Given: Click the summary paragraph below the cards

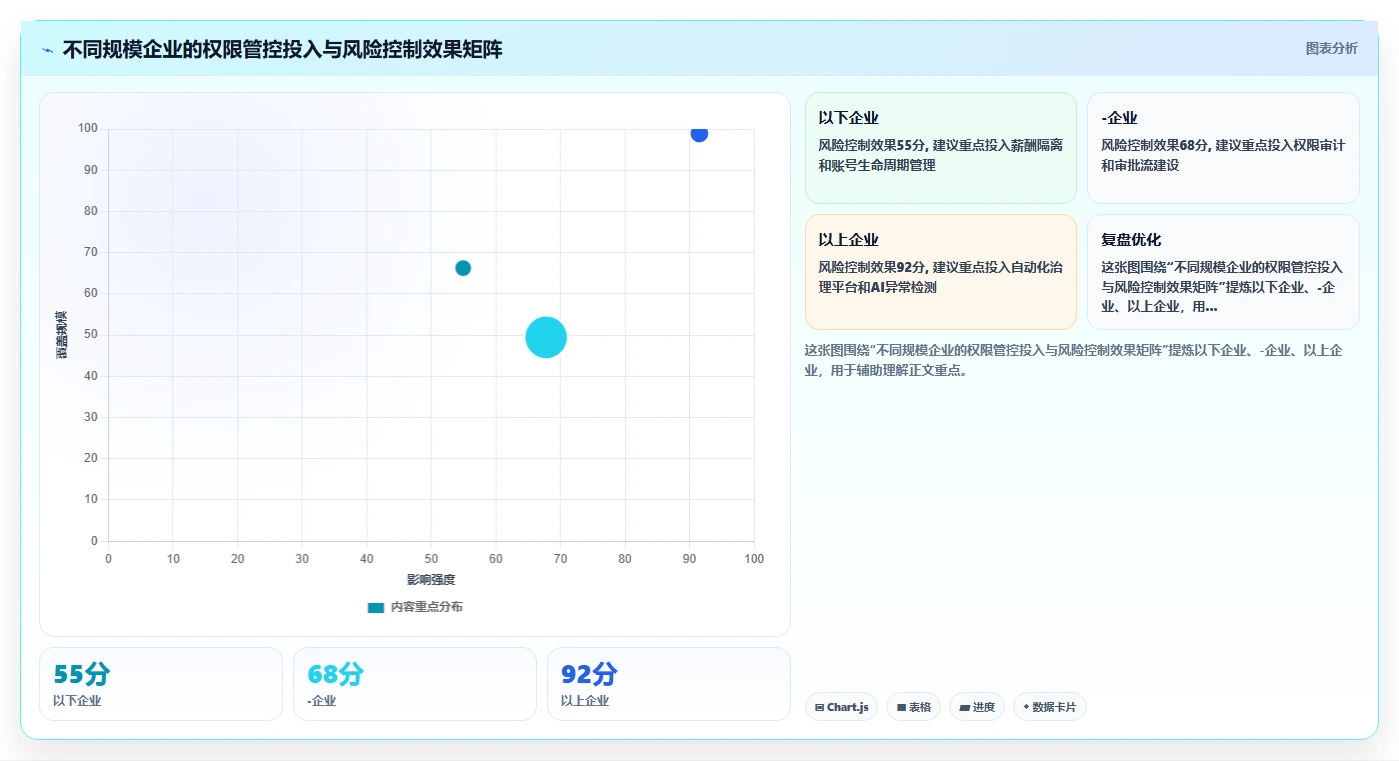Looking at the screenshot, I should (x=1073, y=360).
